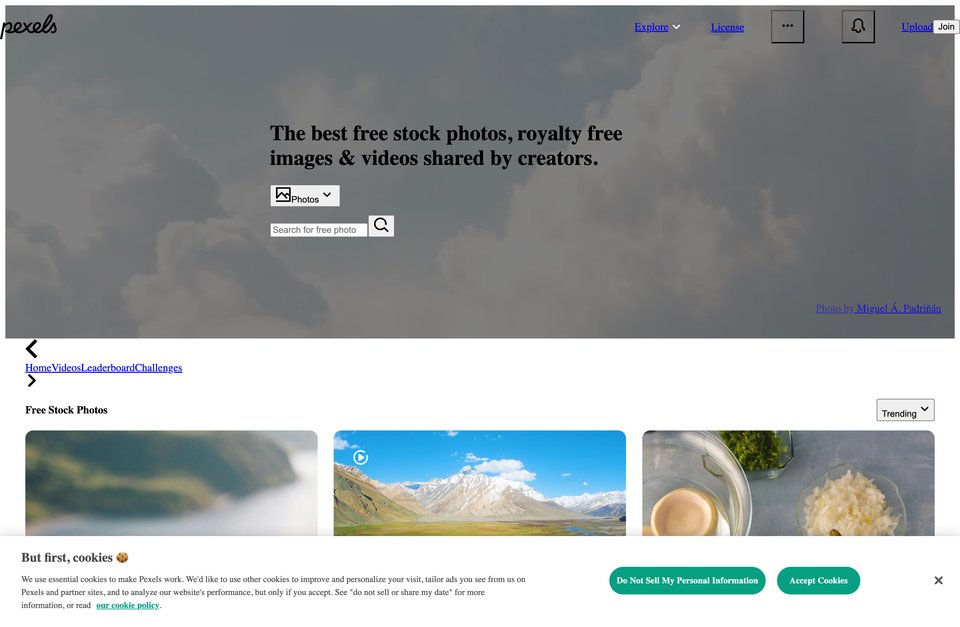Open notifications bell icon
The height and width of the screenshot is (627, 960).
[858, 26]
